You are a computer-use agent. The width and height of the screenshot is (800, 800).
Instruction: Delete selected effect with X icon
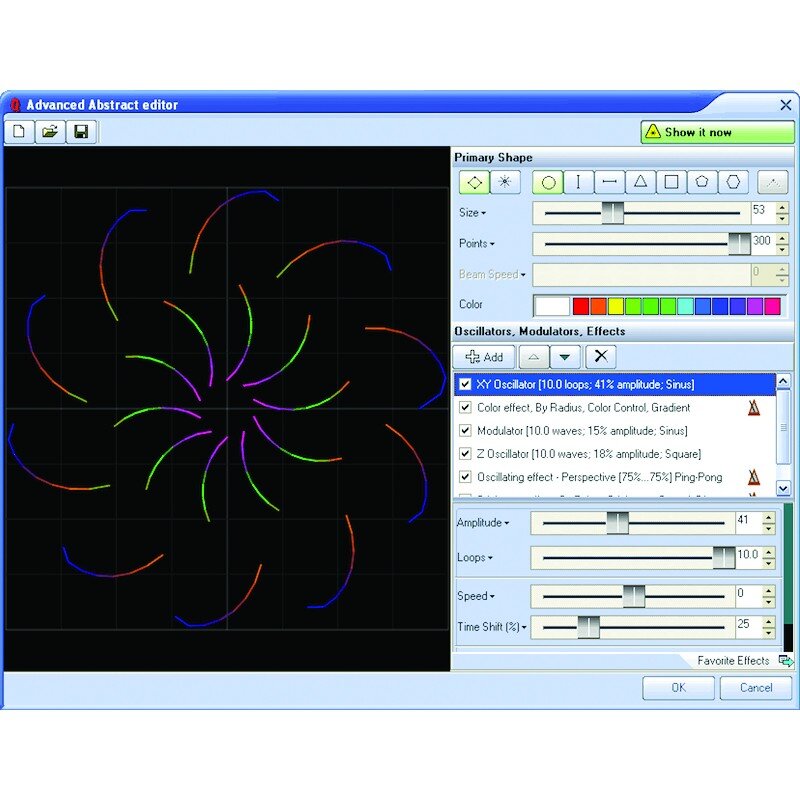(601, 356)
